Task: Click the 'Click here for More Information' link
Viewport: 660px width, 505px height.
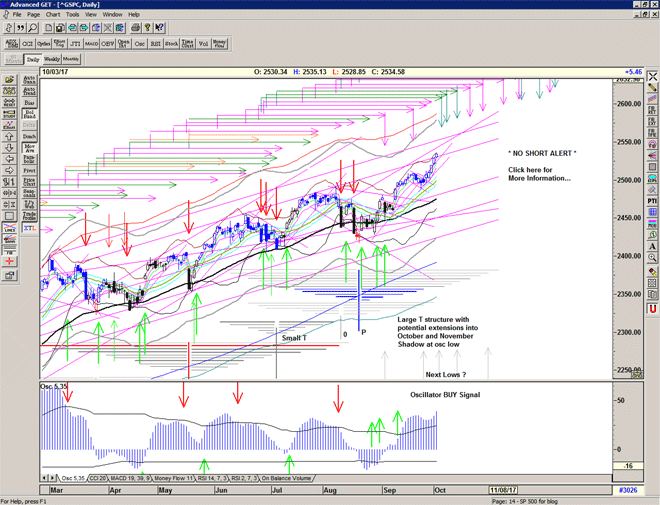Action: pos(540,173)
